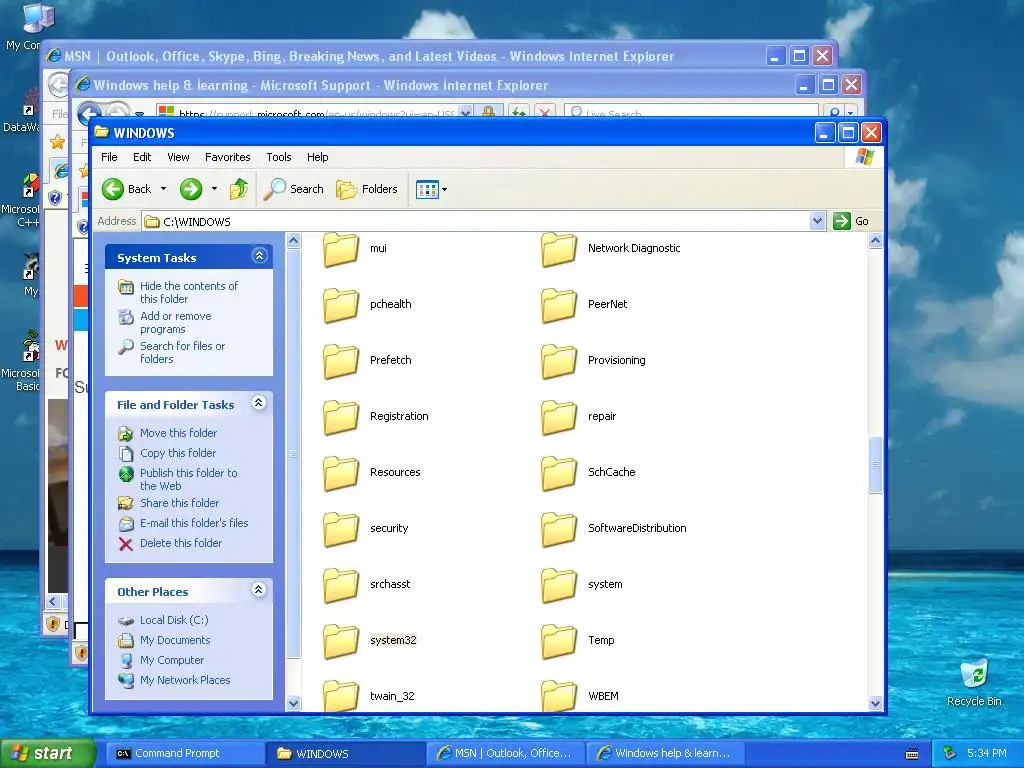Switch to Command Prompt in taskbar
This screenshot has height=768, width=1024.
point(185,754)
